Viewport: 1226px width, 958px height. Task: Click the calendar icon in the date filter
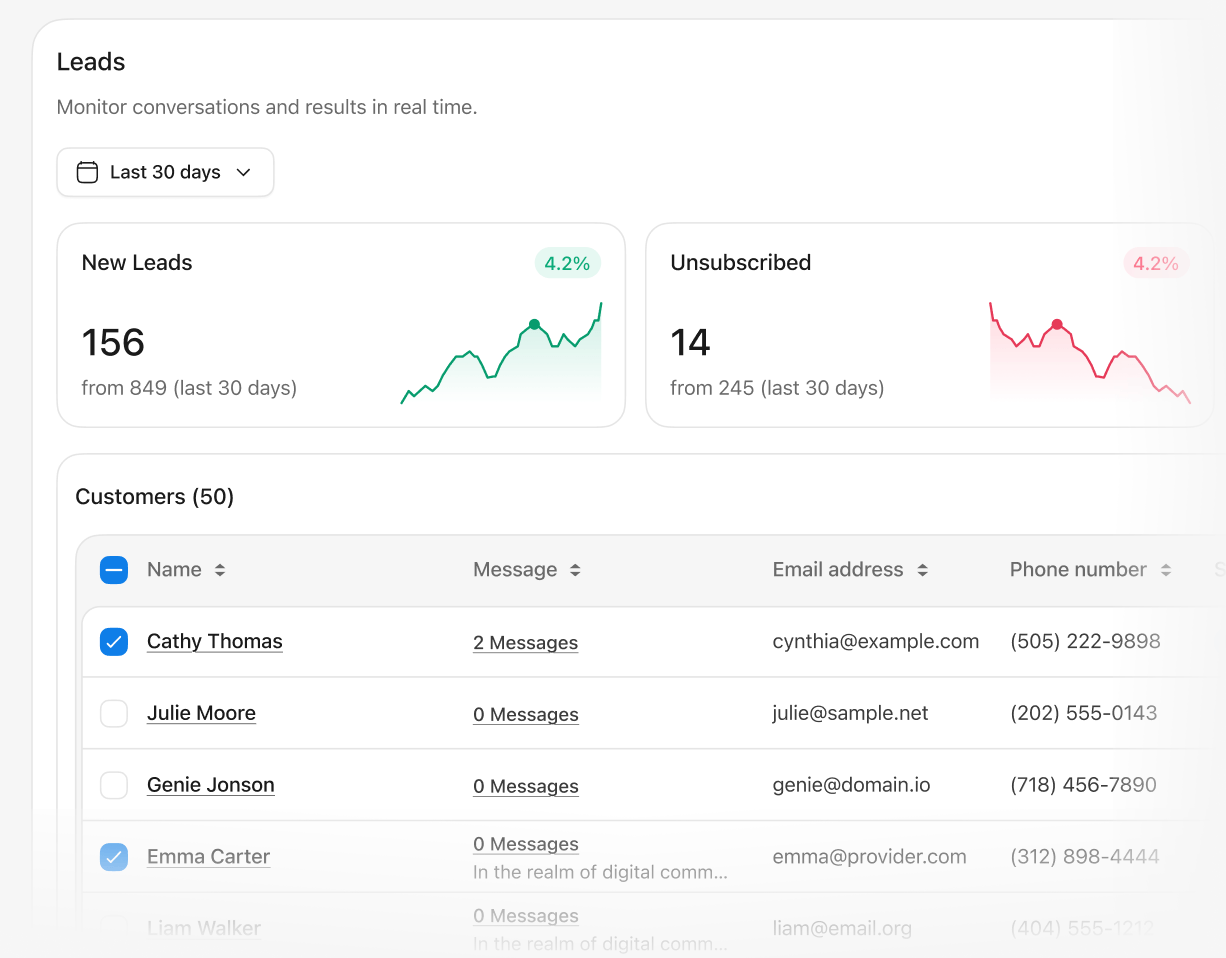(88, 172)
